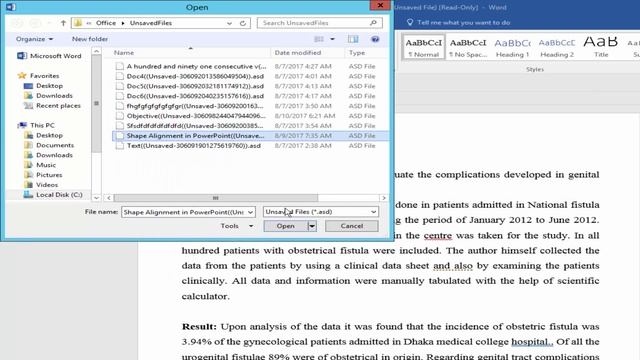
Task: Click navigation pane scroll up arrow
Action: click(x=96, y=51)
